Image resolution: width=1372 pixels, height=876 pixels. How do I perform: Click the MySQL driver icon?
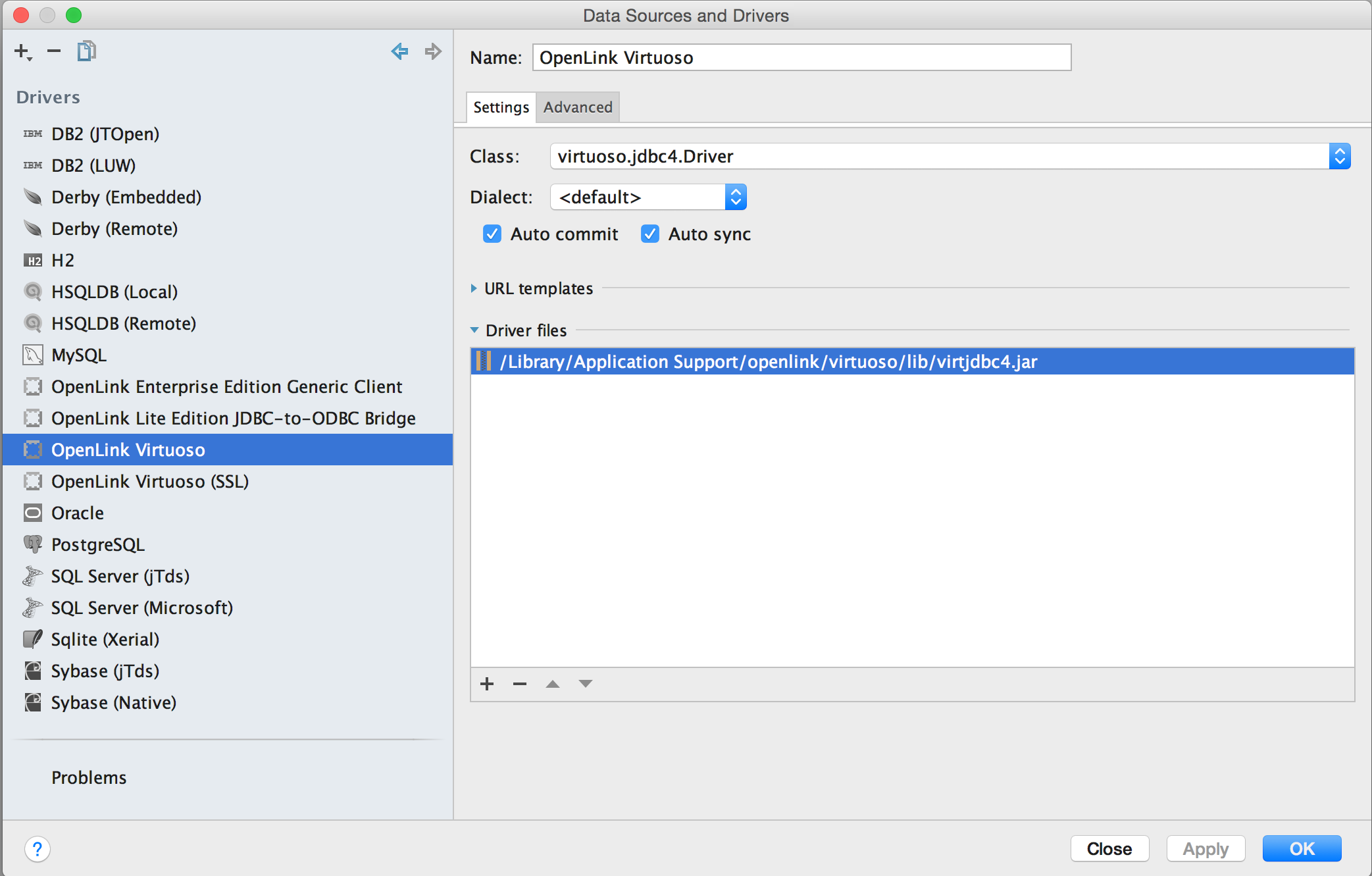[33, 355]
